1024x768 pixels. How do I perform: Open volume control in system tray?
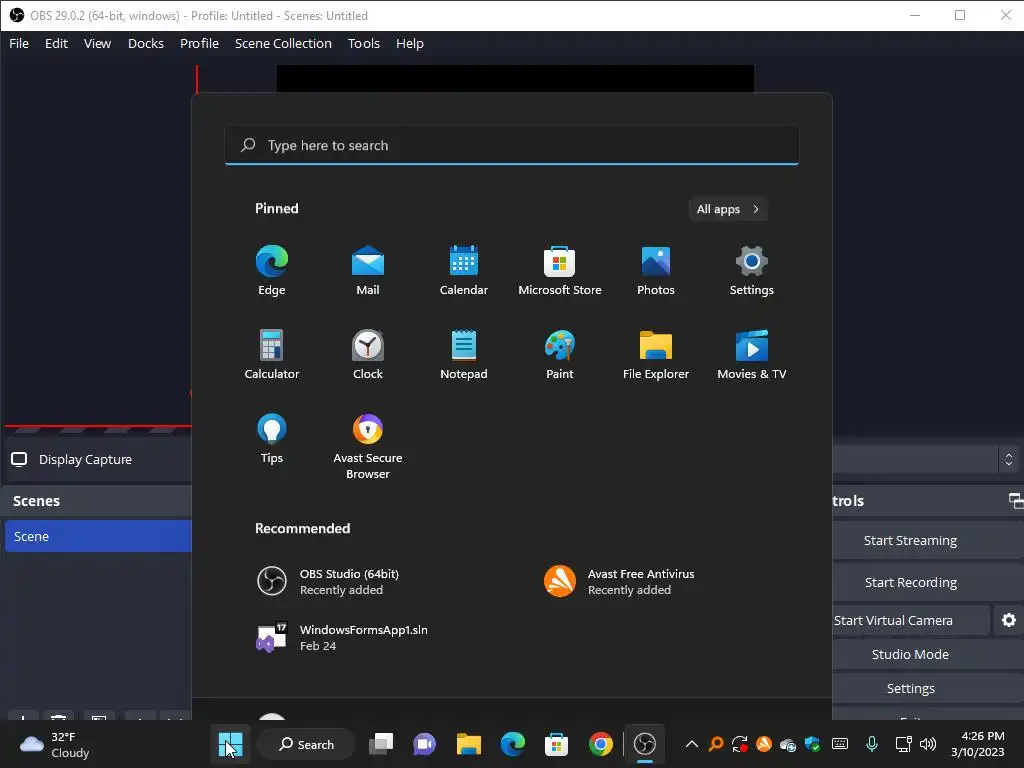point(927,744)
